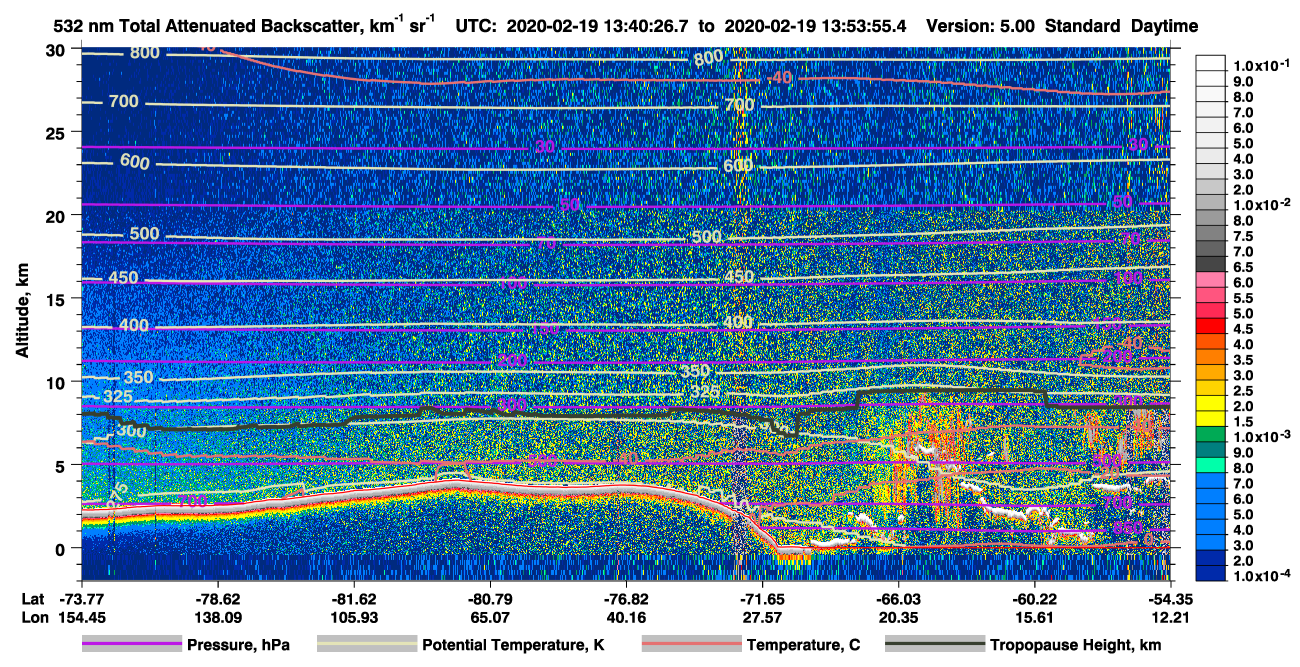Click the latitude value -54.35
This screenshot has width=1300, height=667.
click(x=1170, y=598)
